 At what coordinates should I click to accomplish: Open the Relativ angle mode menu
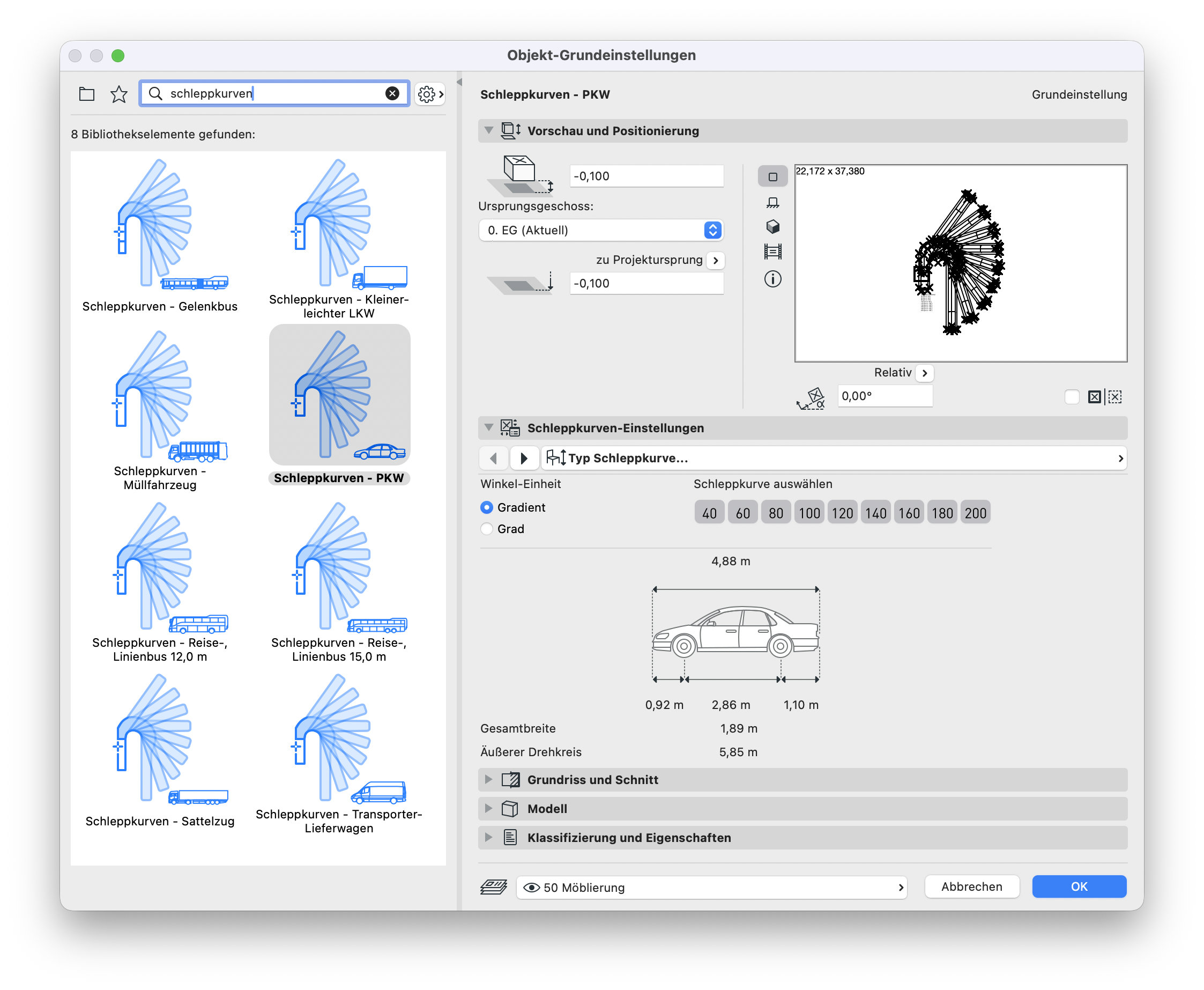[925, 373]
